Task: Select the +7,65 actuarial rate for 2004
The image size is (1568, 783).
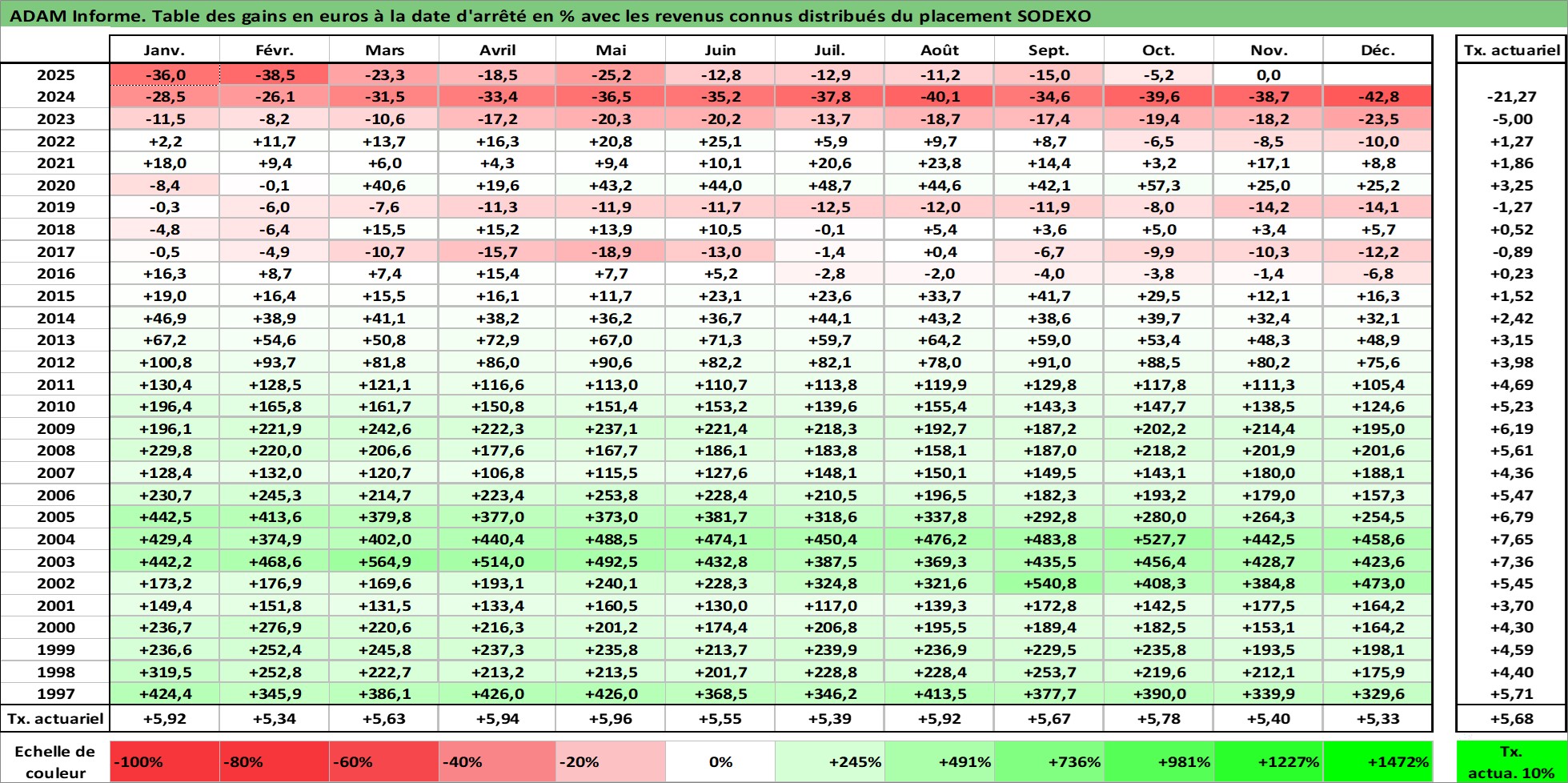Action: coord(1511,540)
